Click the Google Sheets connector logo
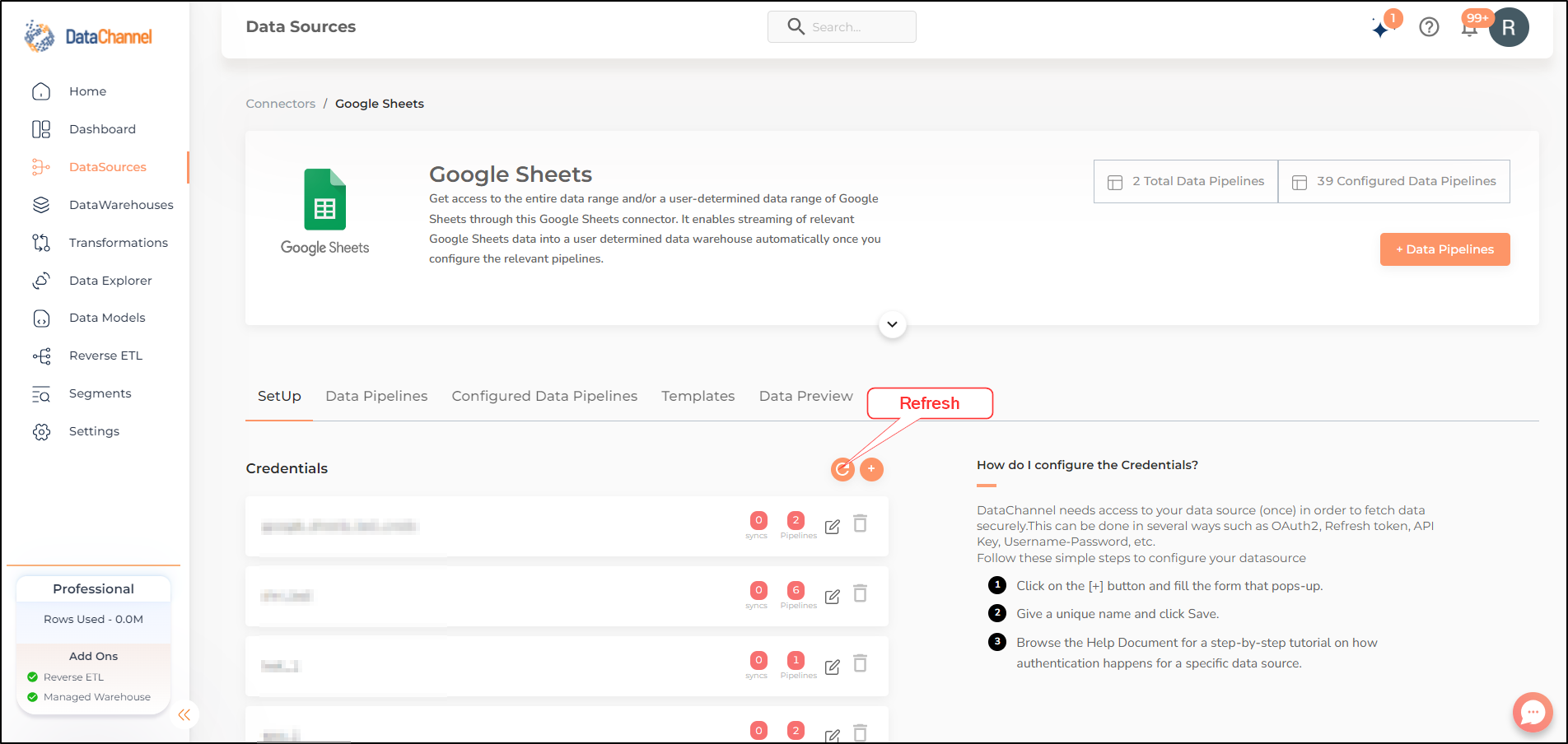Viewport: 1568px width, 744px height. [324, 212]
